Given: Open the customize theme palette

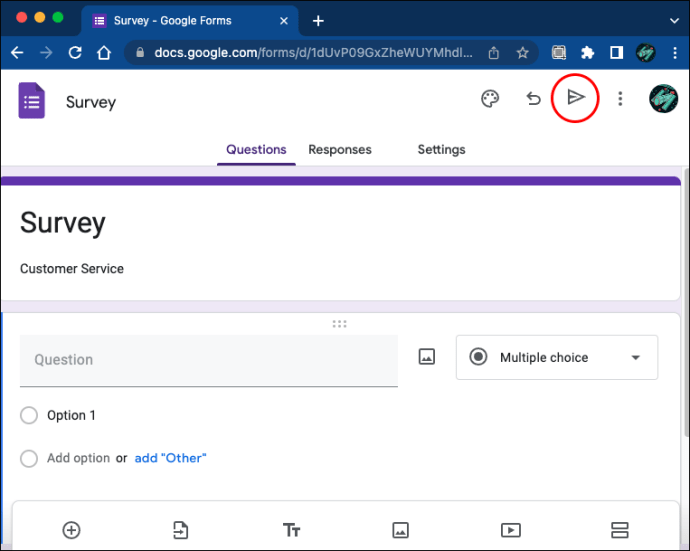Looking at the screenshot, I should [x=489, y=98].
